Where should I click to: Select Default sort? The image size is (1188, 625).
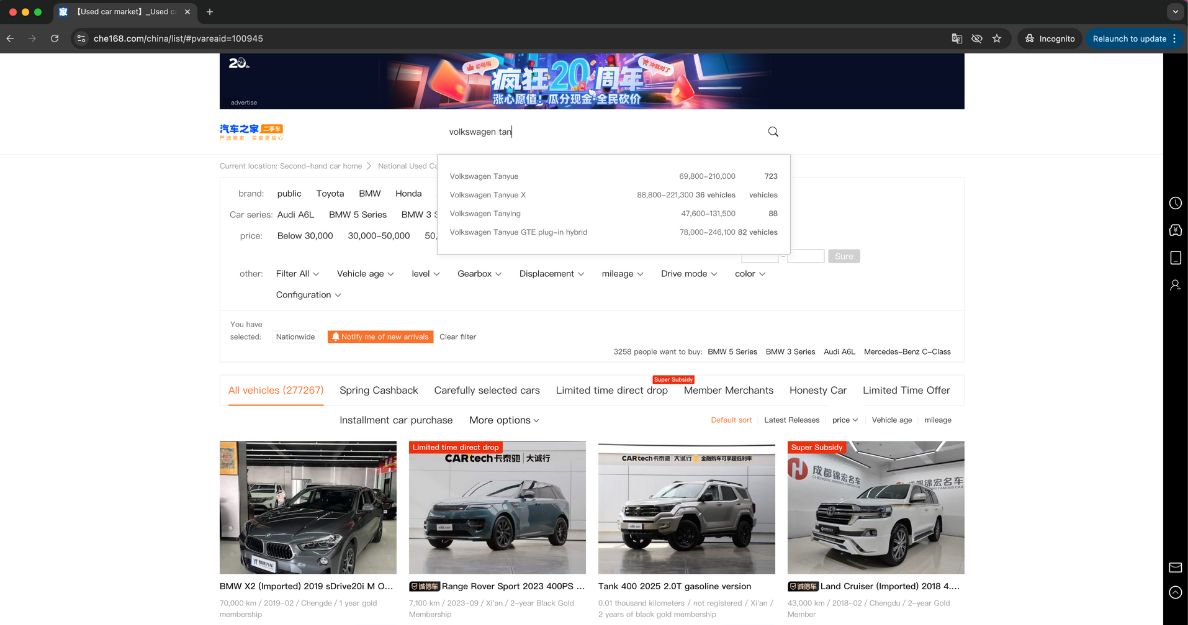[x=731, y=420]
